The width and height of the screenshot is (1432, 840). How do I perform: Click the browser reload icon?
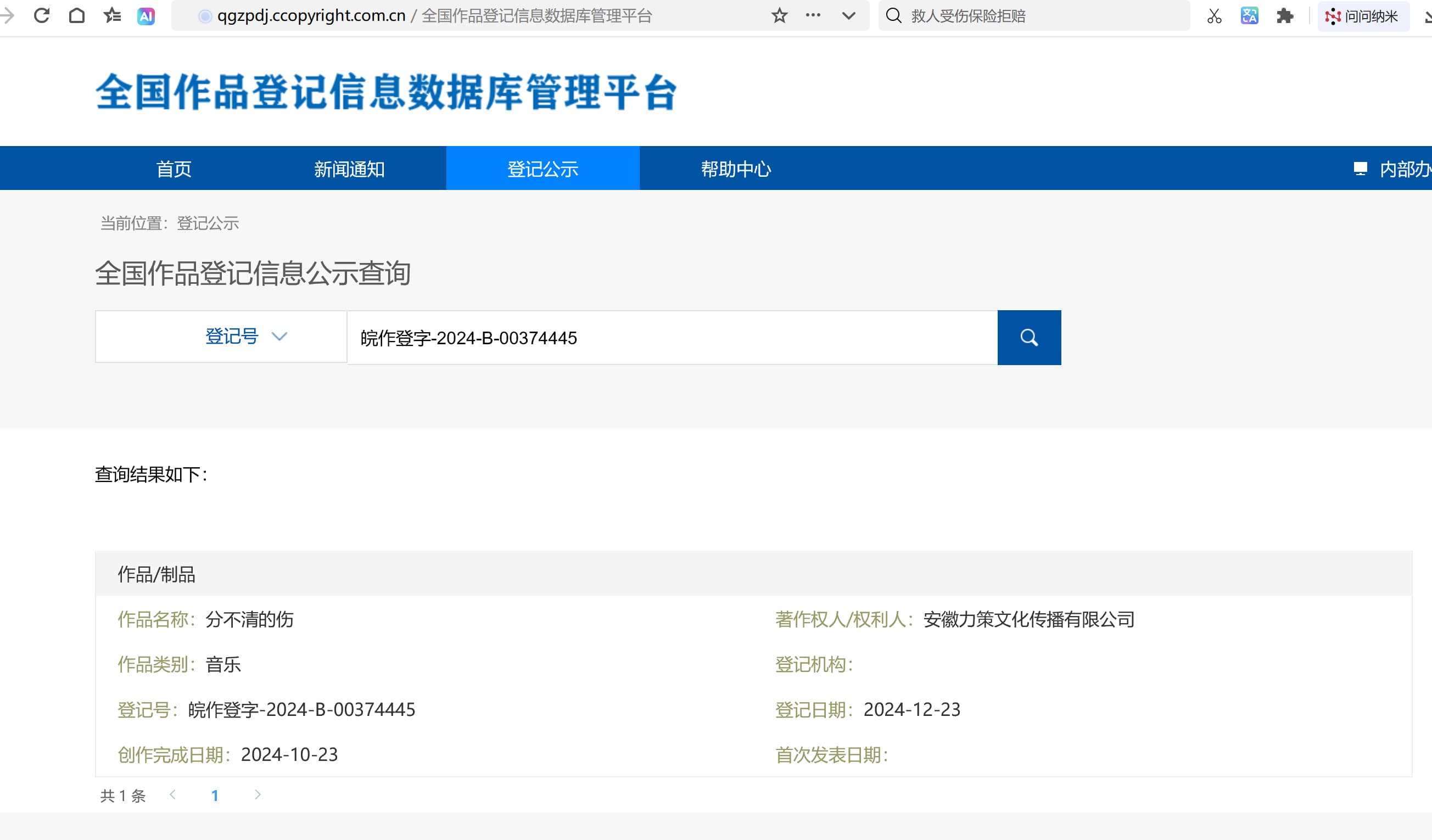tap(42, 15)
